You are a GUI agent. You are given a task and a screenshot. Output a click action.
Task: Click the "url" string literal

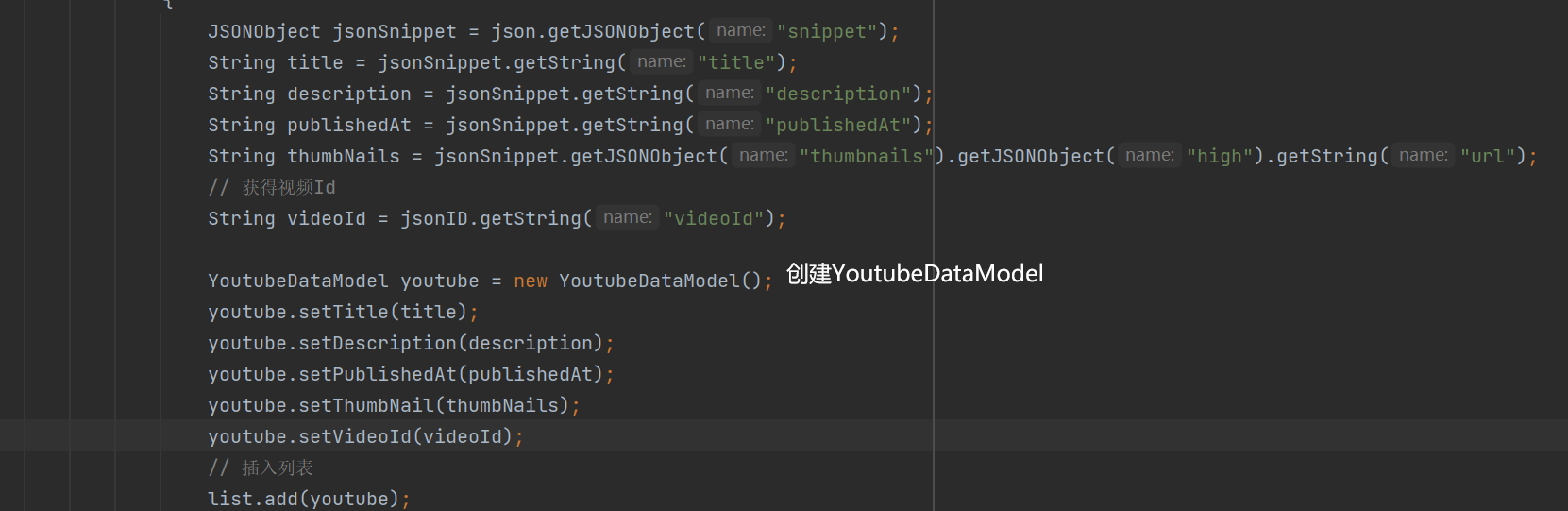pos(1488,156)
